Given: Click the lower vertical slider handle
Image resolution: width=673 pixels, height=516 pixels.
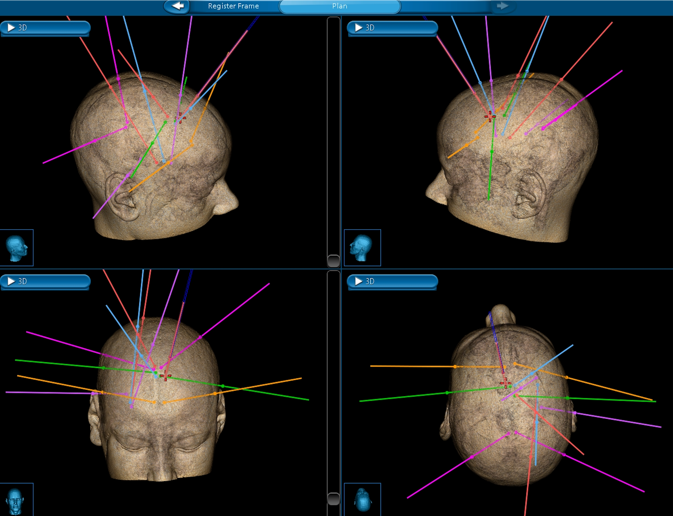Looking at the screenshot, I should coord(333,498).
